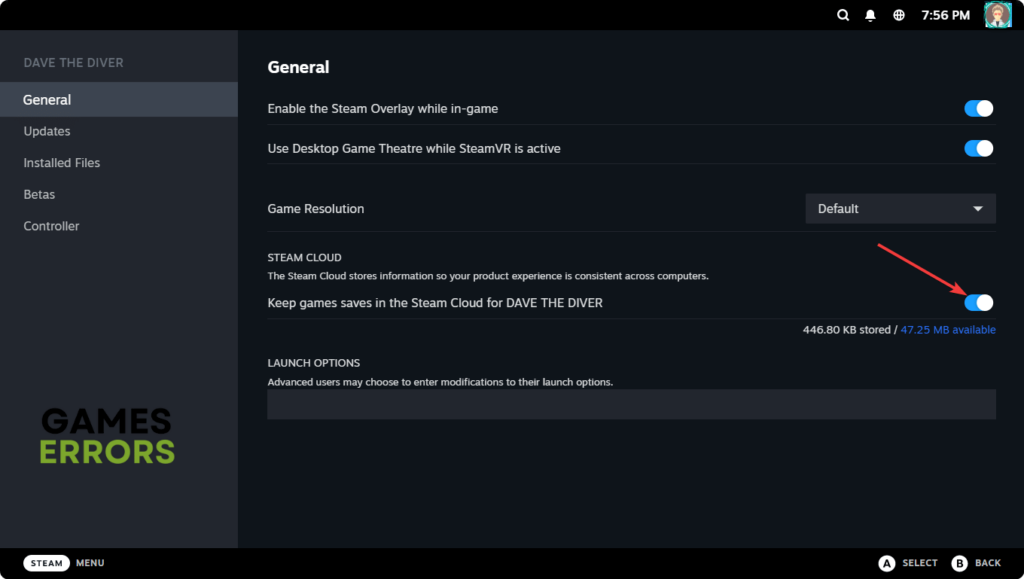Click the STEAM button at bottom left
1024x579 pixels.
44,562
